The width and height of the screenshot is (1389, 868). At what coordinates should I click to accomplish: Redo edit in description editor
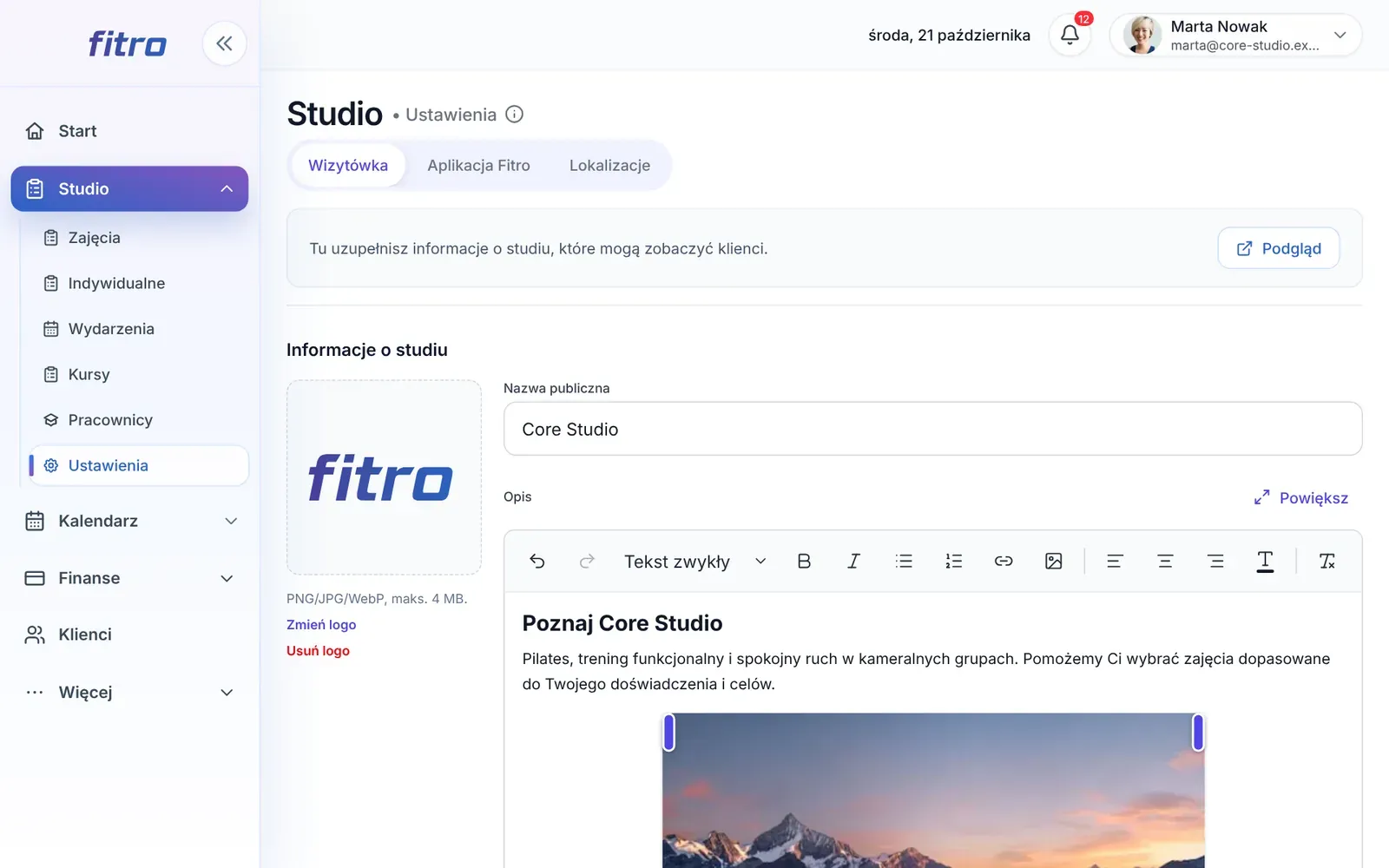[587, 562]
